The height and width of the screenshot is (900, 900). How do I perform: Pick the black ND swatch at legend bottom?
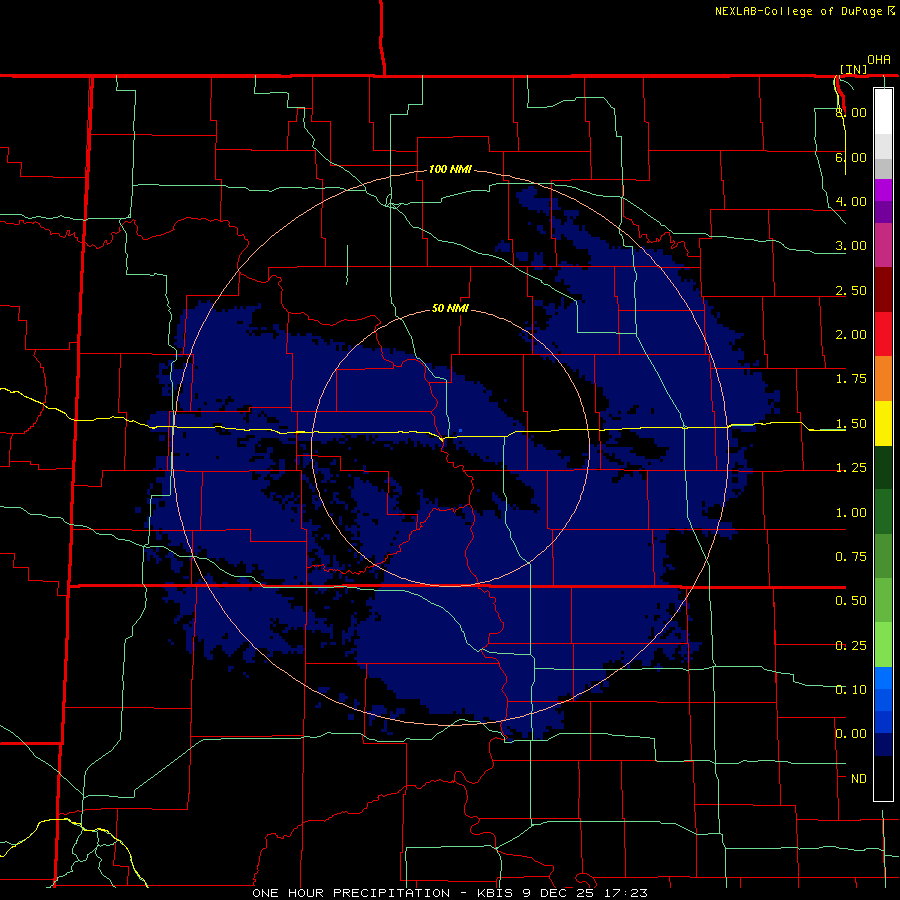883,778
